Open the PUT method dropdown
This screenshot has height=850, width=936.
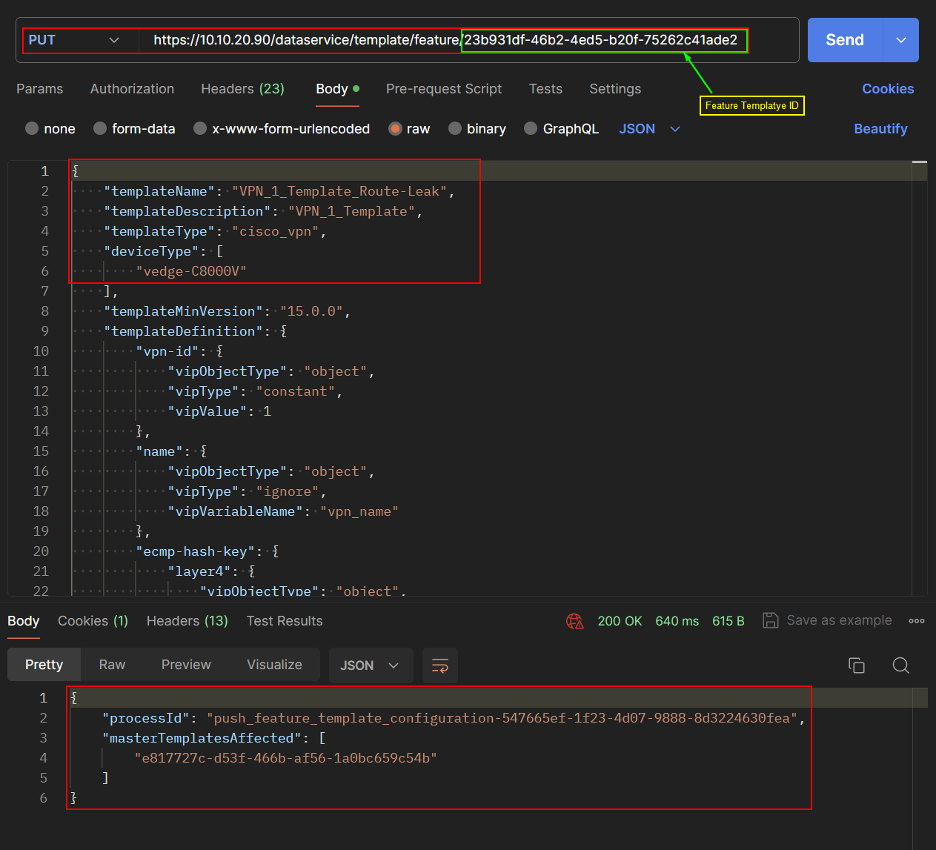click(73, 40)
